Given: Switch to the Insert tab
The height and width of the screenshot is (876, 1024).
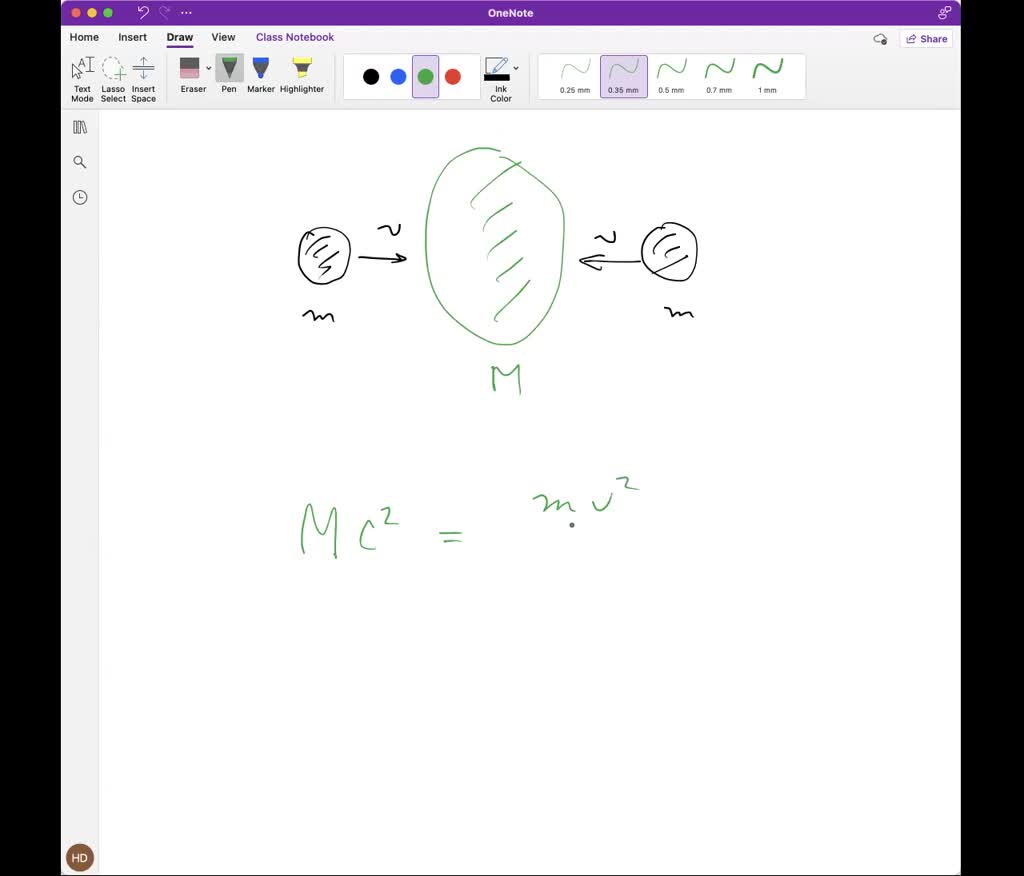Looking at the screenshot, I should pyautogui.click(x=132, y=37).
